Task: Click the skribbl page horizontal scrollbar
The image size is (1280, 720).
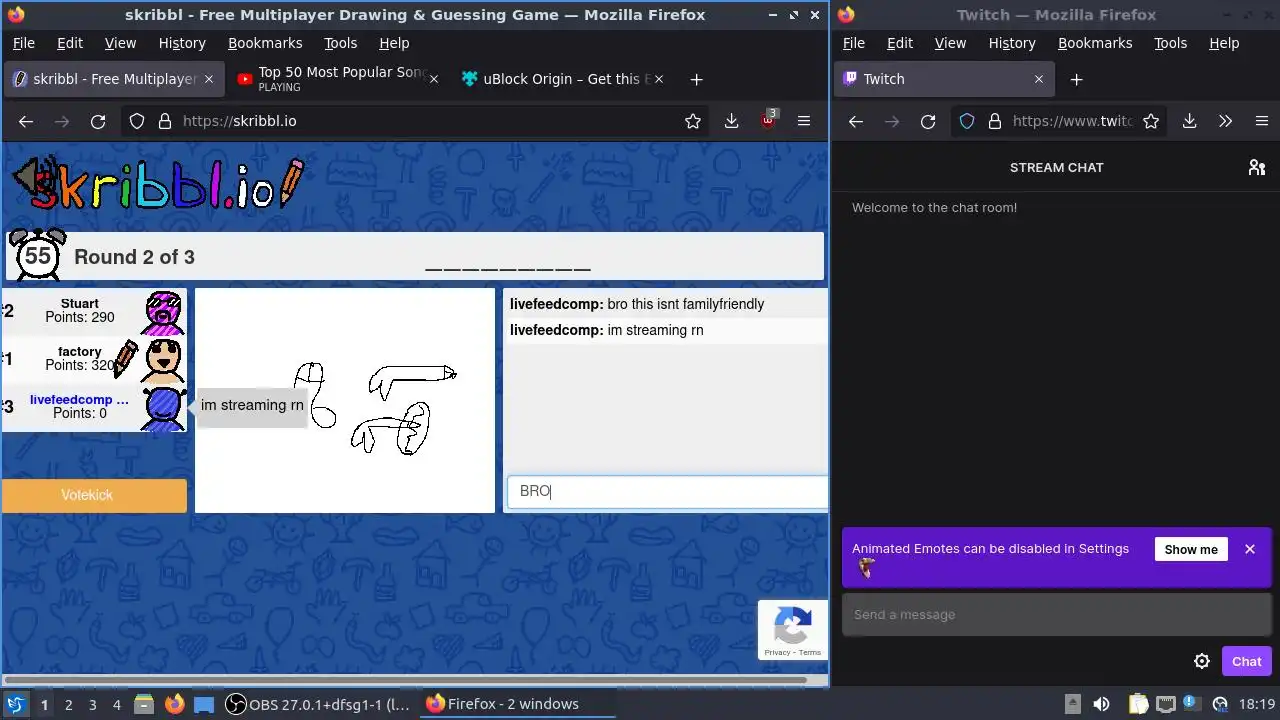Action: pyautogui.click(x=404, y=680)
